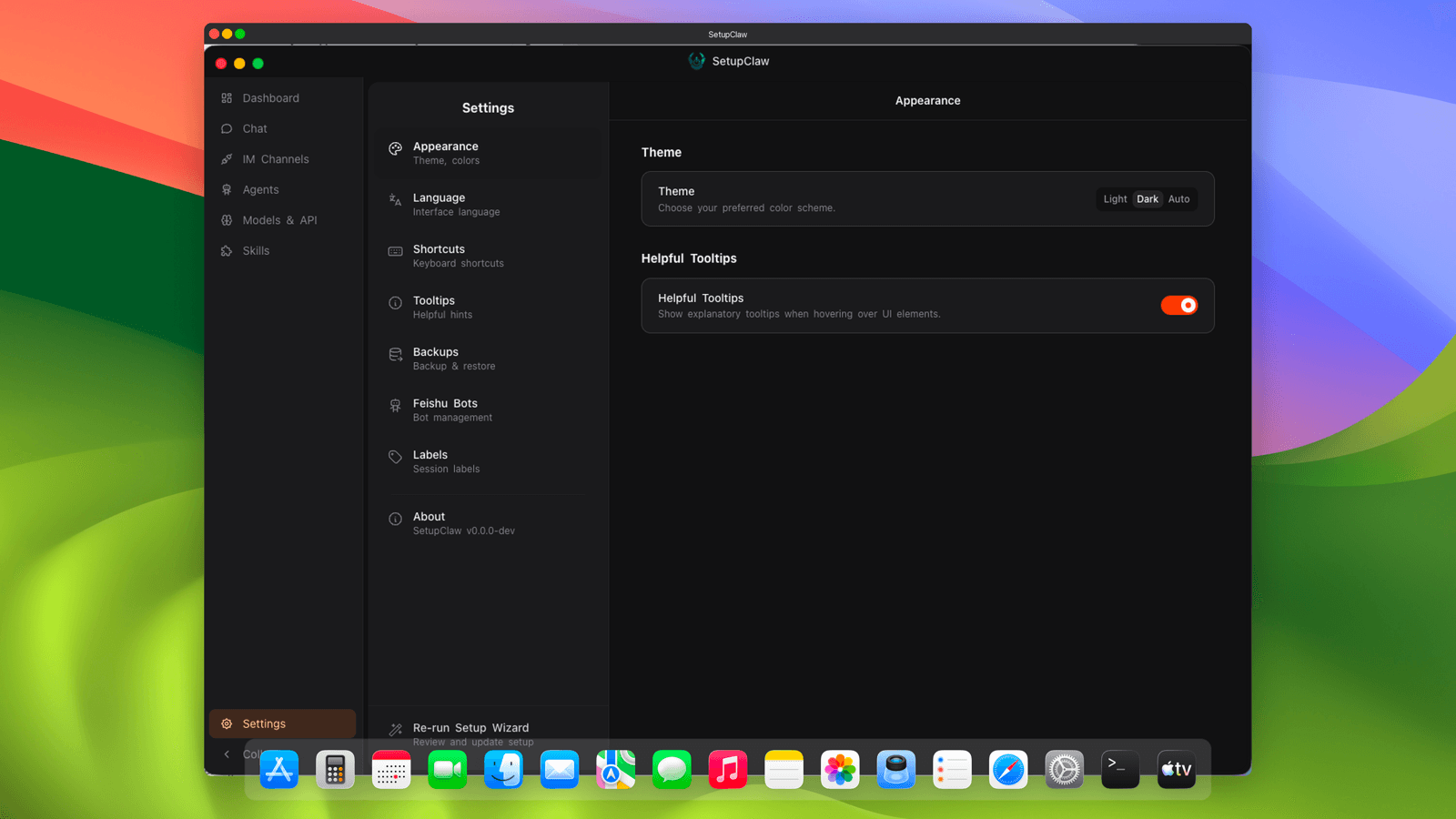Open Tooltips settings category

(489, 308)
